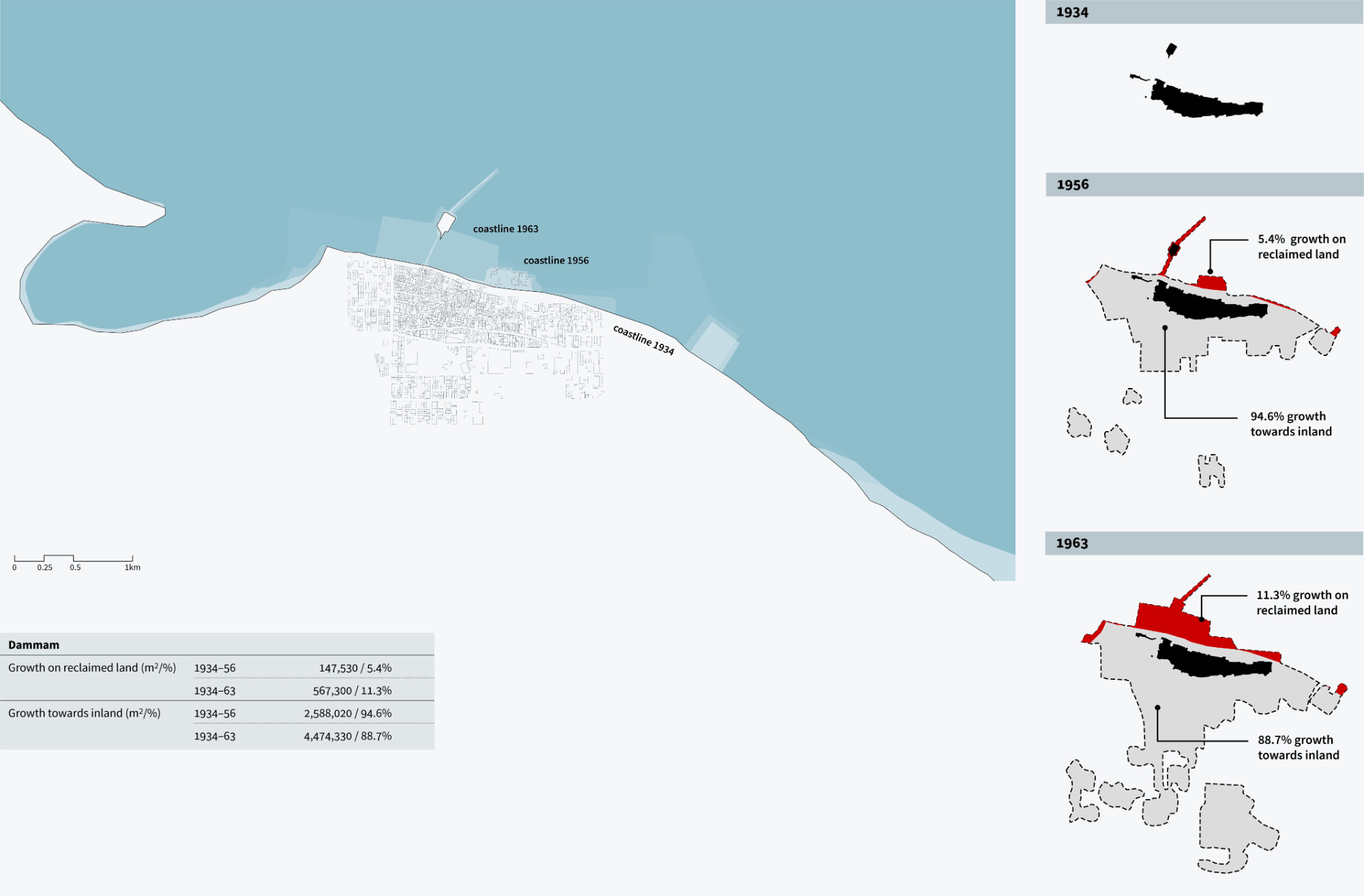Click the Dammam table header

click(x=34, y=645)
